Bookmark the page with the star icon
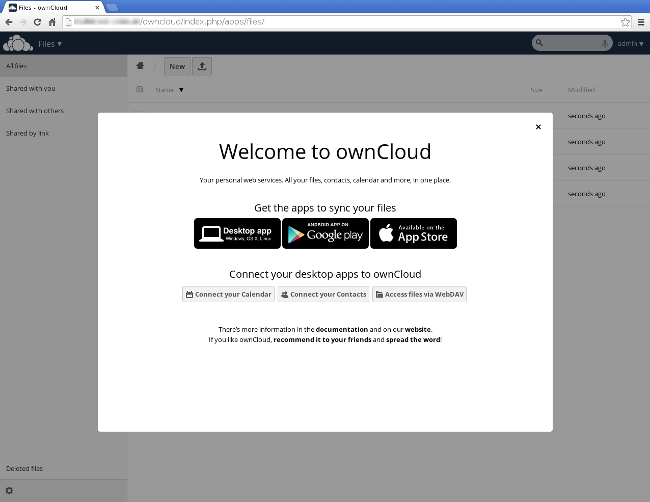The image size is (650, 502). [625, 22]
